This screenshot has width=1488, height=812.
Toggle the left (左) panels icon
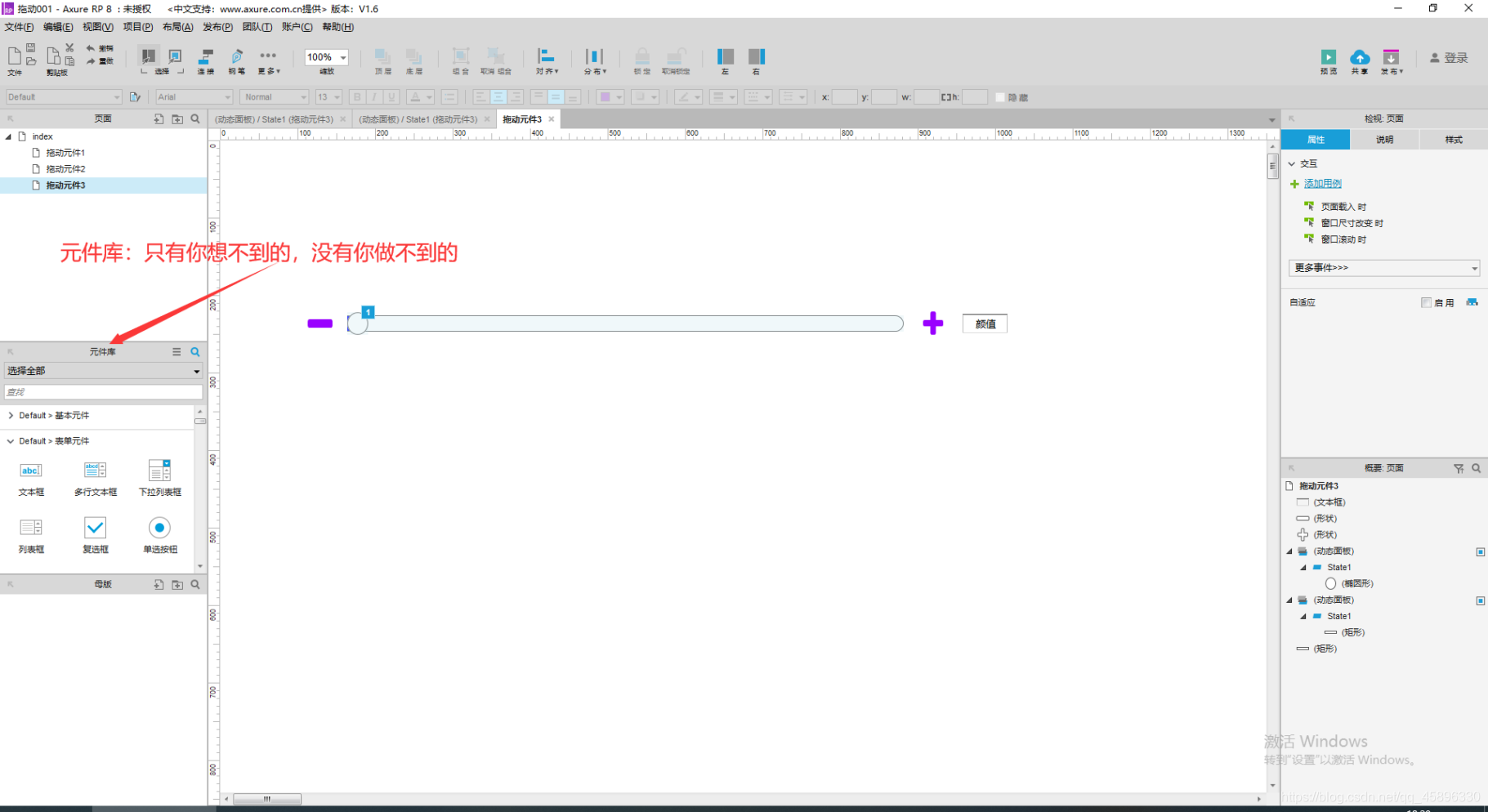[x=726, y=57]
